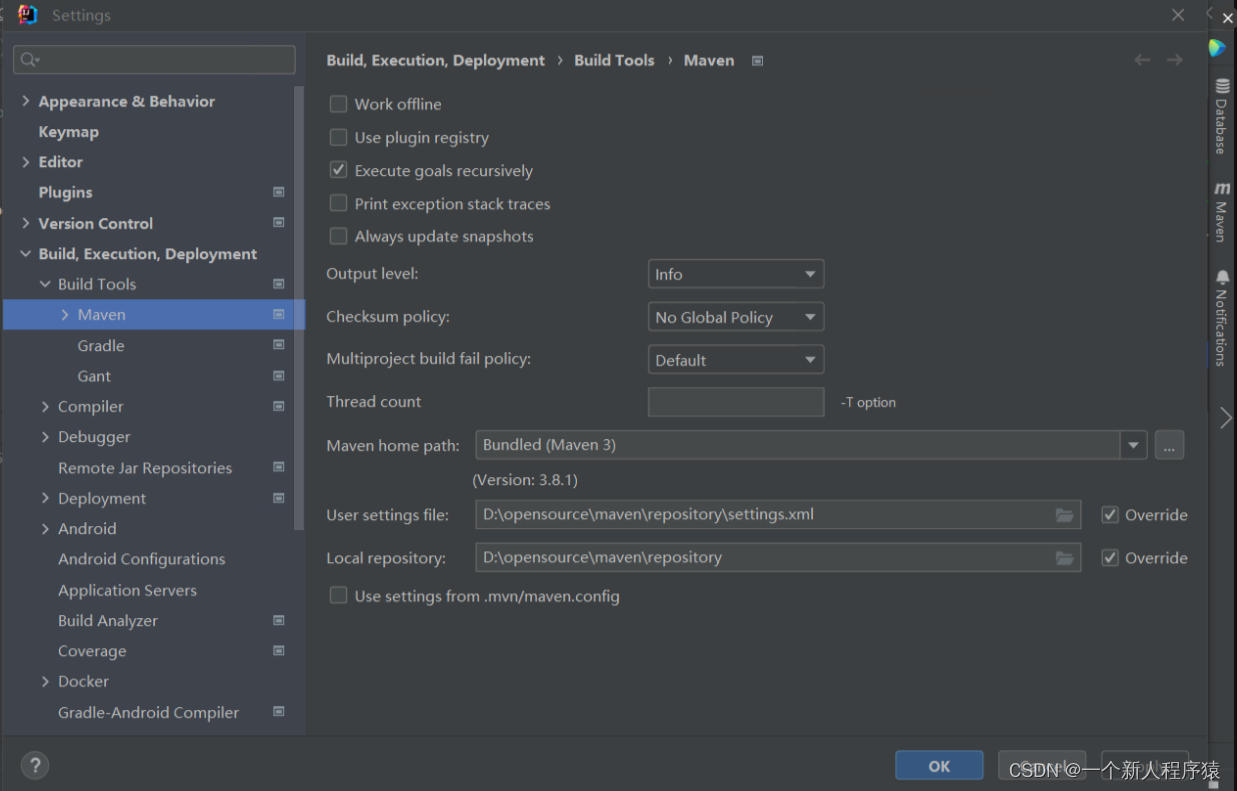Enable Print exception stack traces
1237x791 pixels.
(x=339, y=203)
